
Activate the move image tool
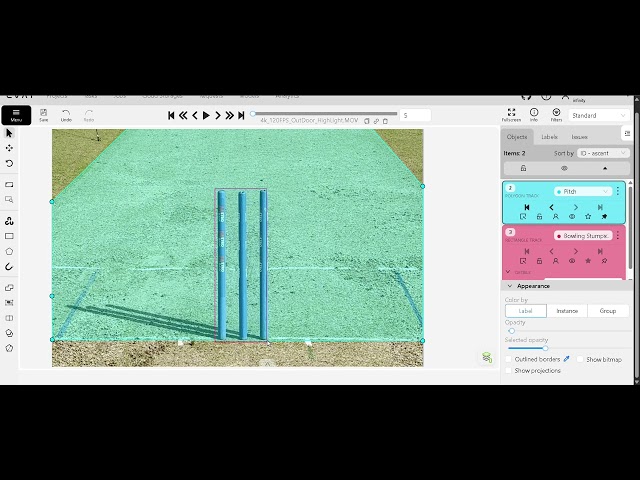[x=9, y=148]
